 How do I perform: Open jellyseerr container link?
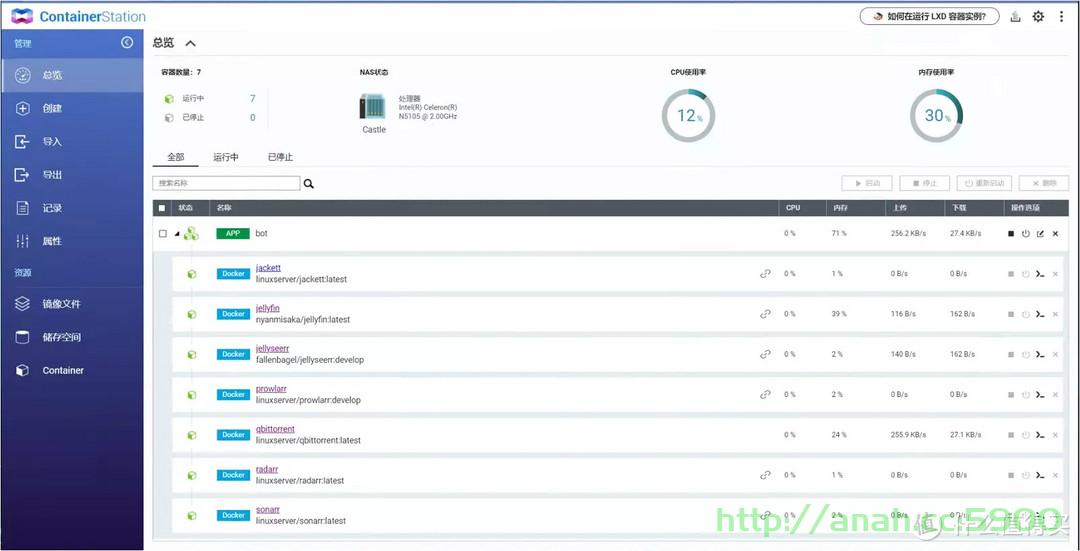(x=272, y=349)
